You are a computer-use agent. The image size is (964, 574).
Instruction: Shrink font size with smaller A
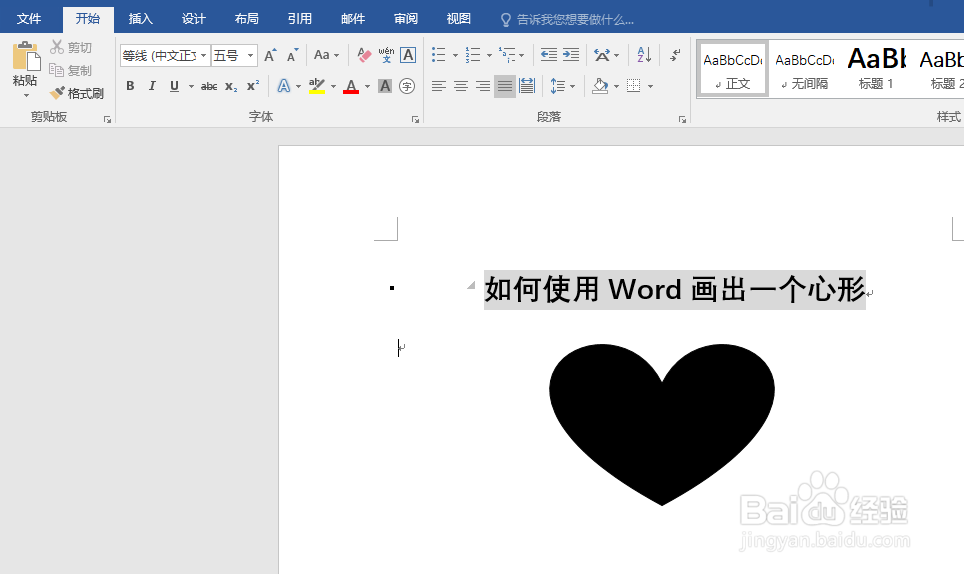(x=293, y=55)
